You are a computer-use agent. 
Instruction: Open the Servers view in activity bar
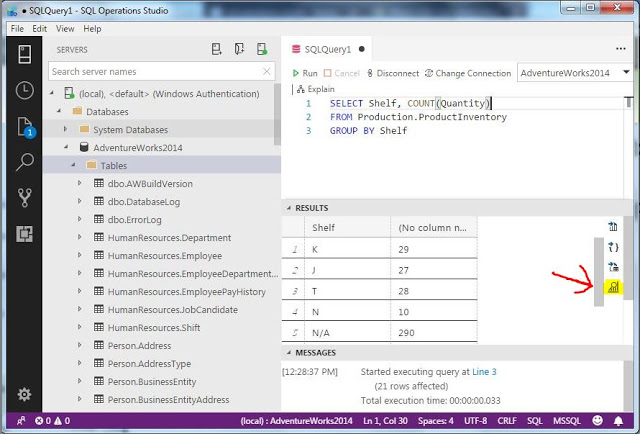point(24,54)
